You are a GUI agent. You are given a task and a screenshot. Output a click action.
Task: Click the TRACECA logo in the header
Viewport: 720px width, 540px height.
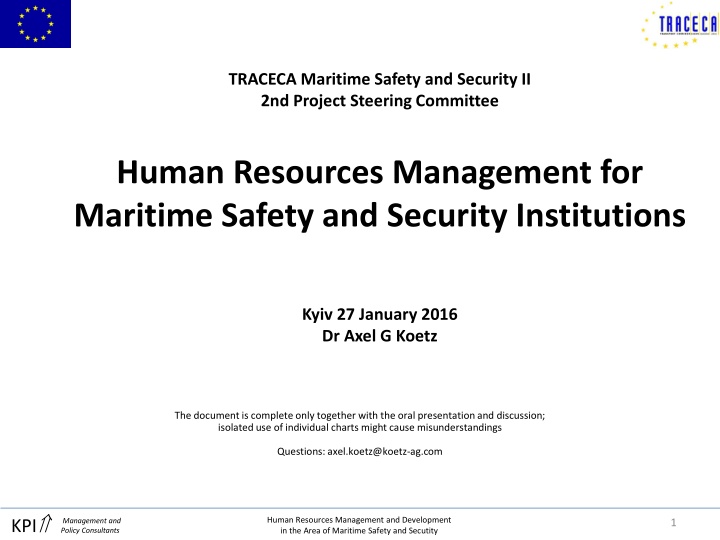tap(677, 26)
